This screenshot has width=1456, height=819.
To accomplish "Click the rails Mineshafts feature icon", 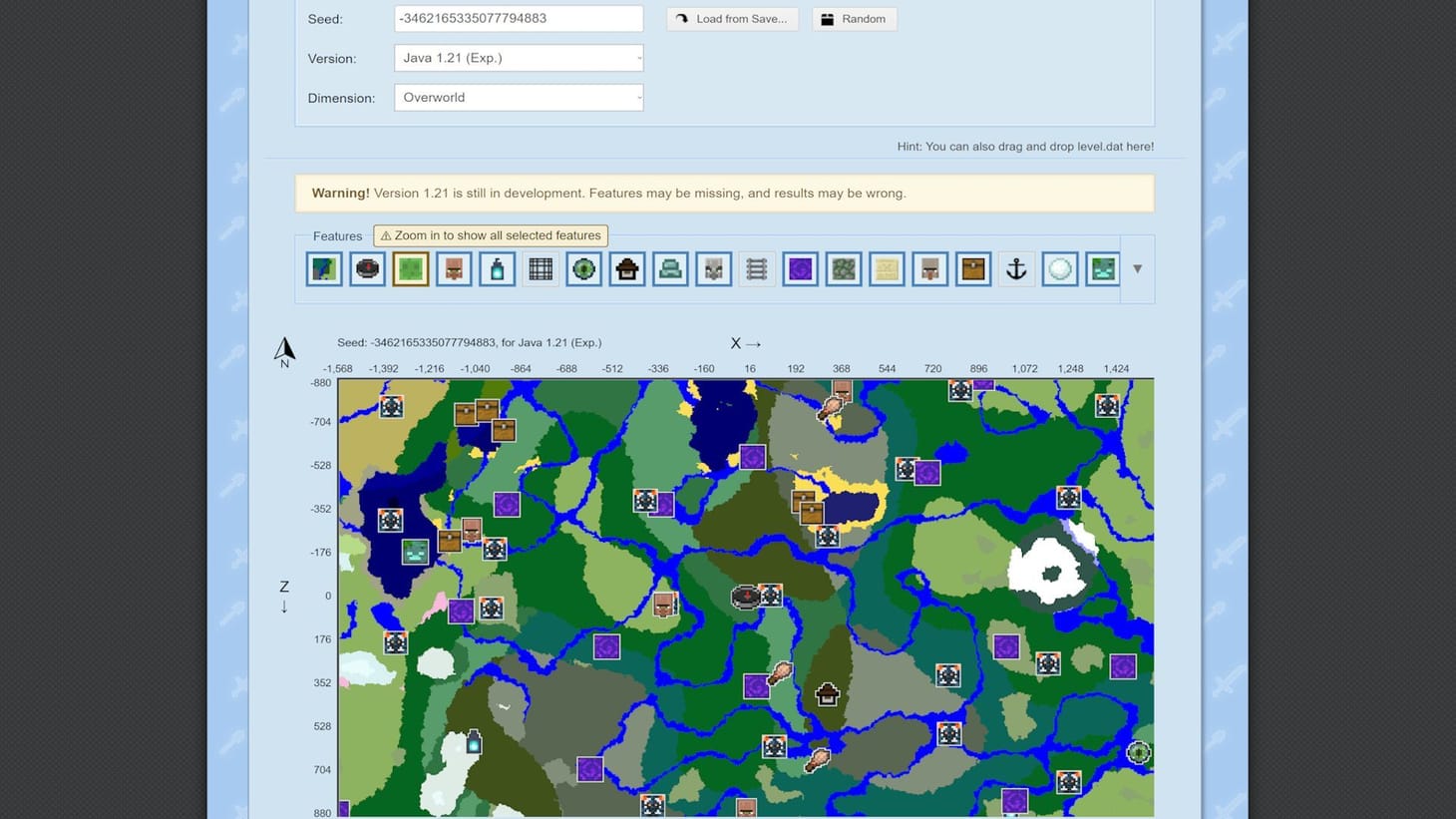I will 756,268.
